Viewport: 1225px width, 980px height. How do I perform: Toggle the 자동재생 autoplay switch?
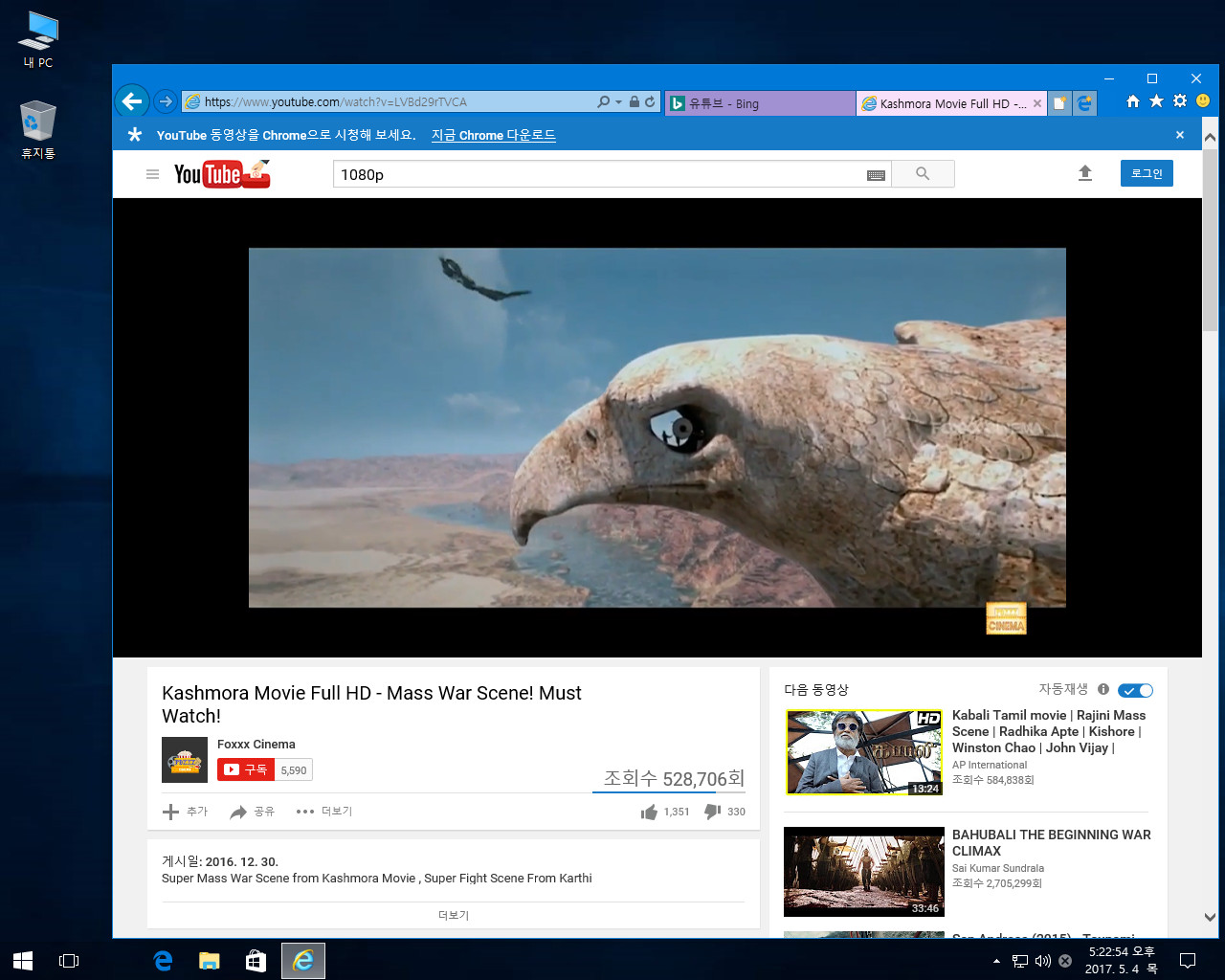pyautogui.click(x=1136, y=690)
